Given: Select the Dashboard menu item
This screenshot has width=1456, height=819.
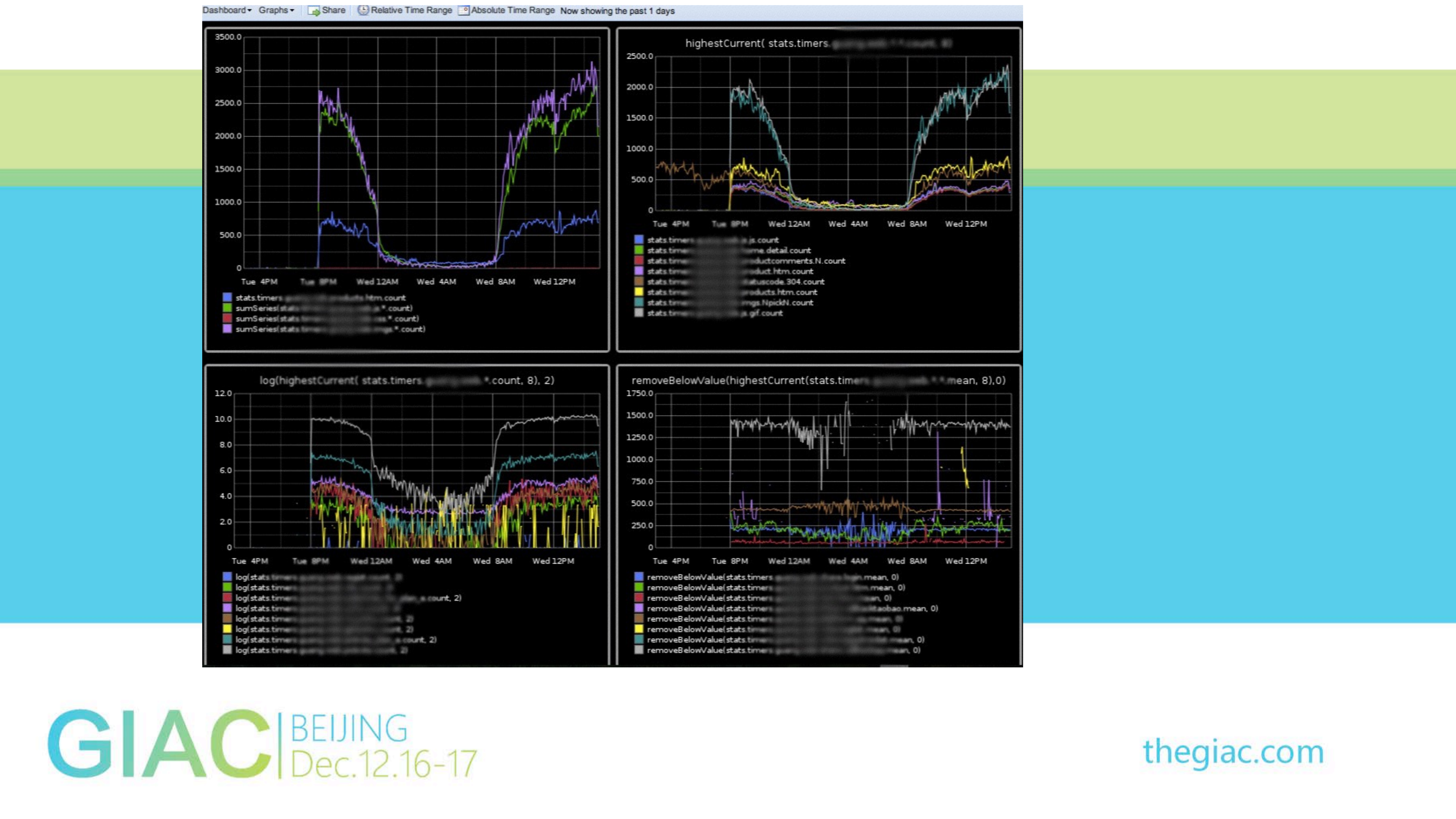Looking at the screenshot, I should (225, 10).
